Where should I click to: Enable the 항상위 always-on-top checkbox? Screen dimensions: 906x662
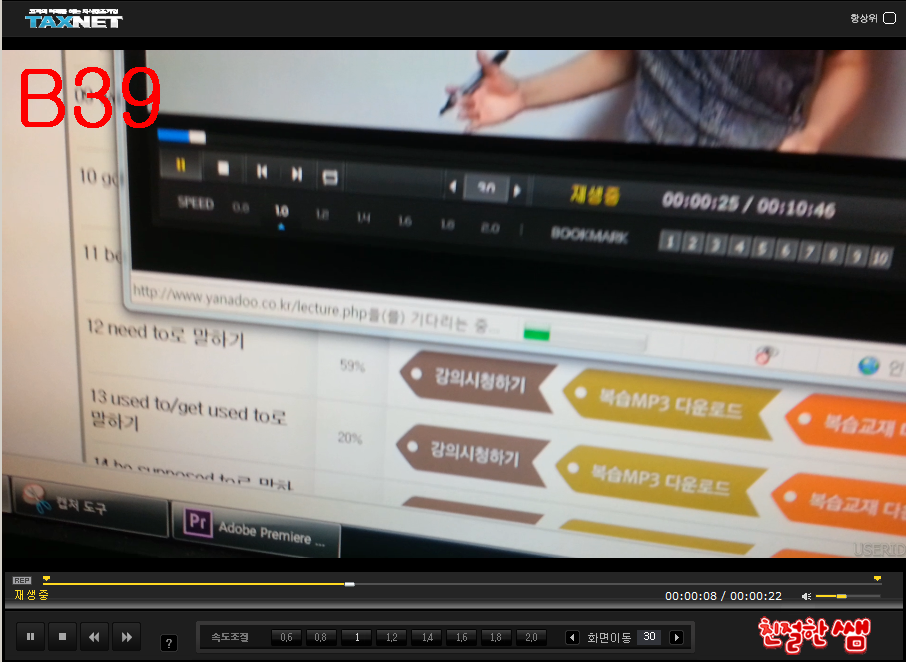[890, 18]
